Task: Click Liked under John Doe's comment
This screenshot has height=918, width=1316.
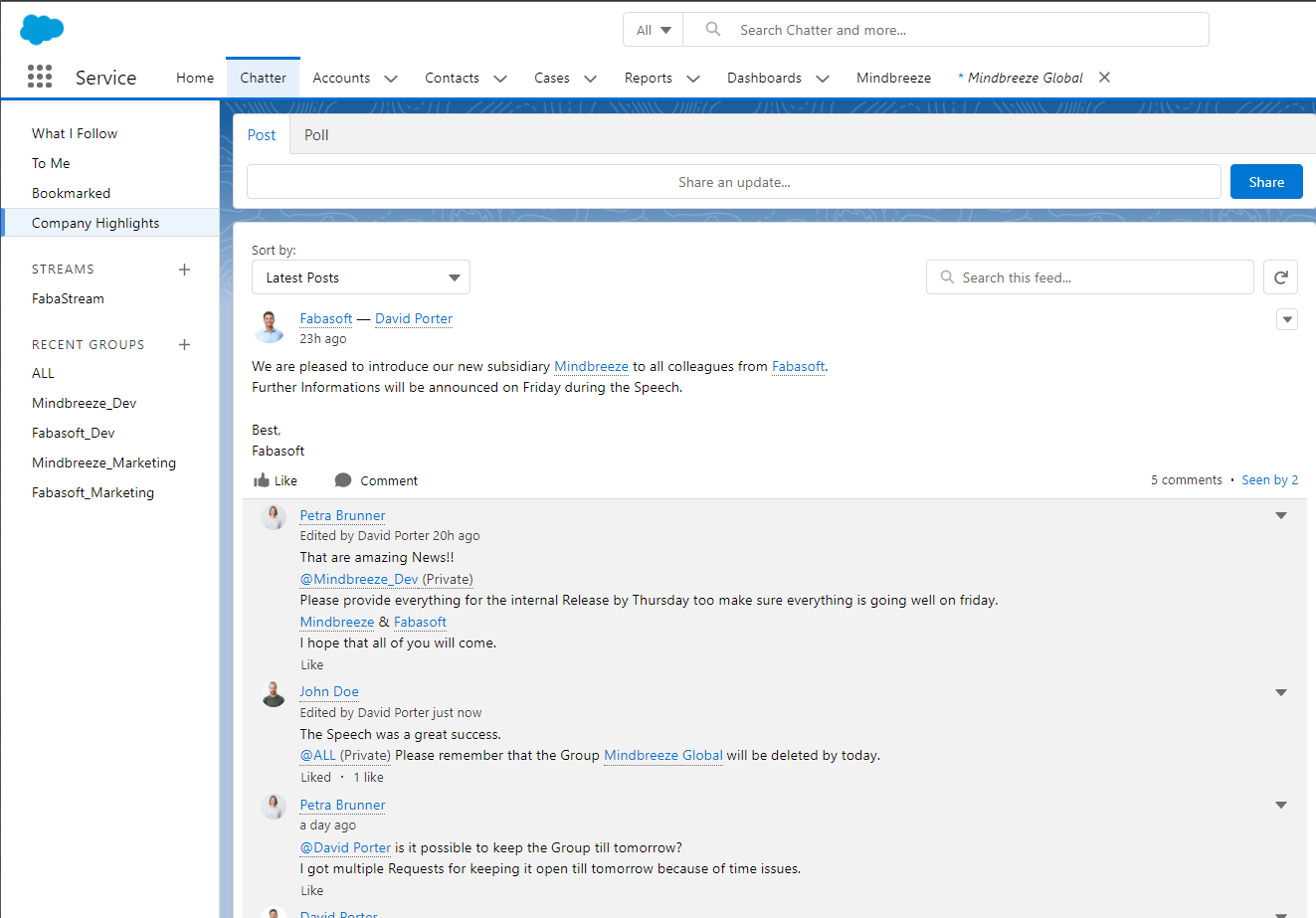Action: [x=316, y=777]
